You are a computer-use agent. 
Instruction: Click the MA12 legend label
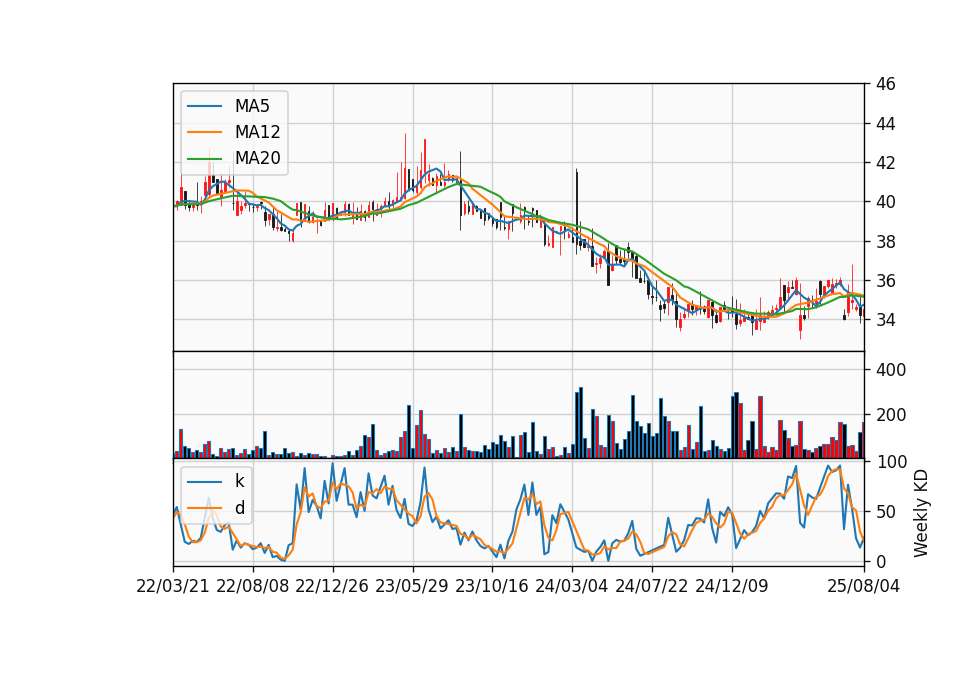258,132
